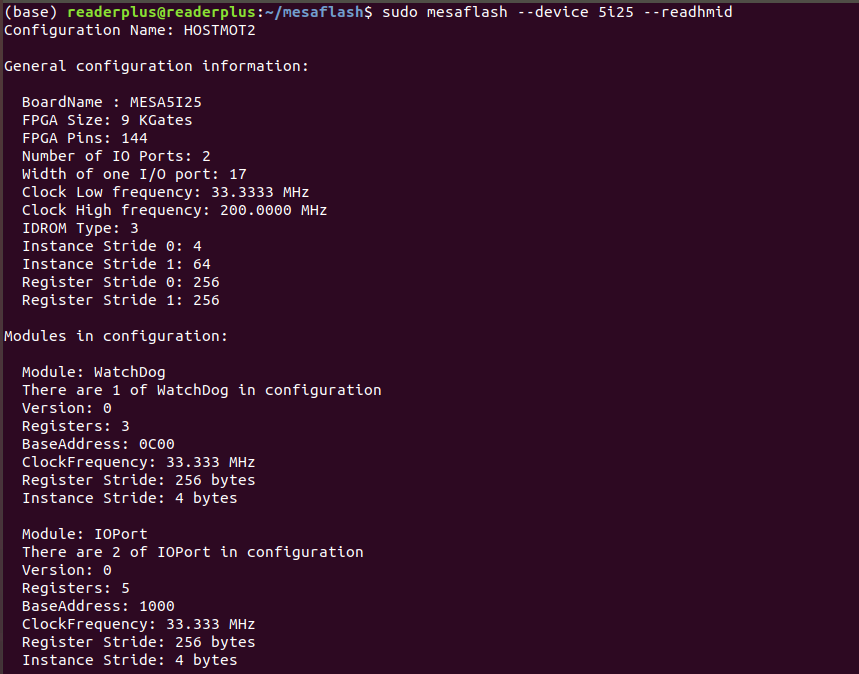Image resolution: width=859 pixels, height=674 pixels.
Task: Click the 'Configuration Name: HOSTMOT2' line
Action: pos(130,30)
